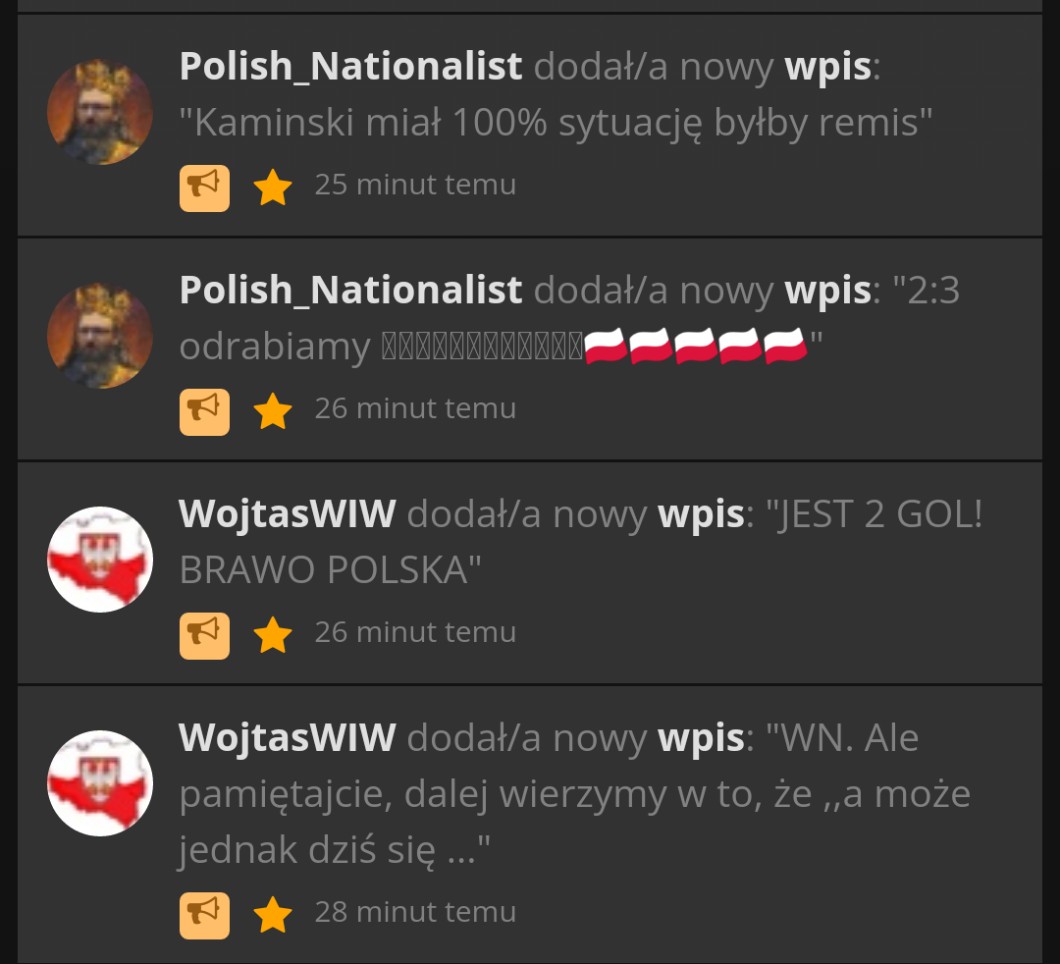Viewport: 1060px width, 964px height.
Task: Open the wpis link on BRAWO POLSKA entry
Action: 701,516
